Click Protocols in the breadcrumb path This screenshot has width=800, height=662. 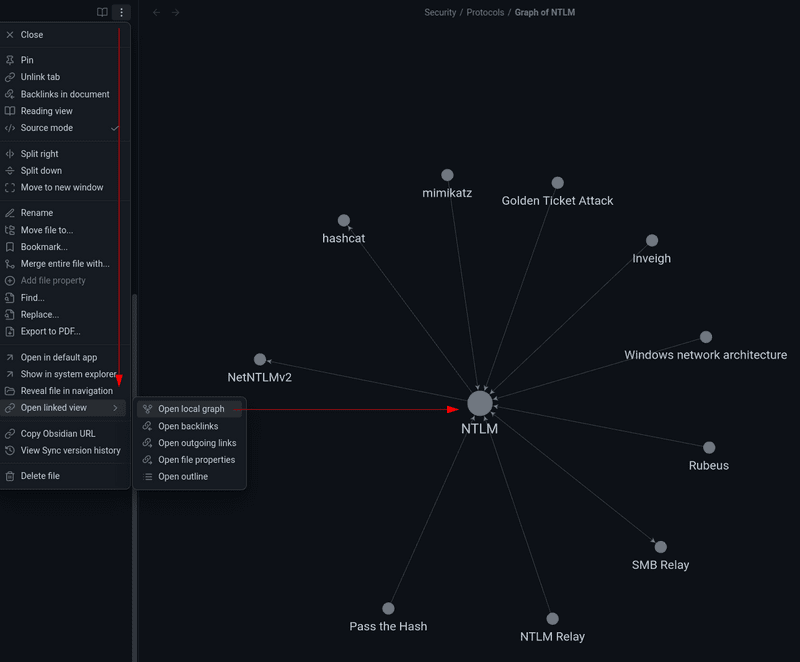tap(485, 13)
